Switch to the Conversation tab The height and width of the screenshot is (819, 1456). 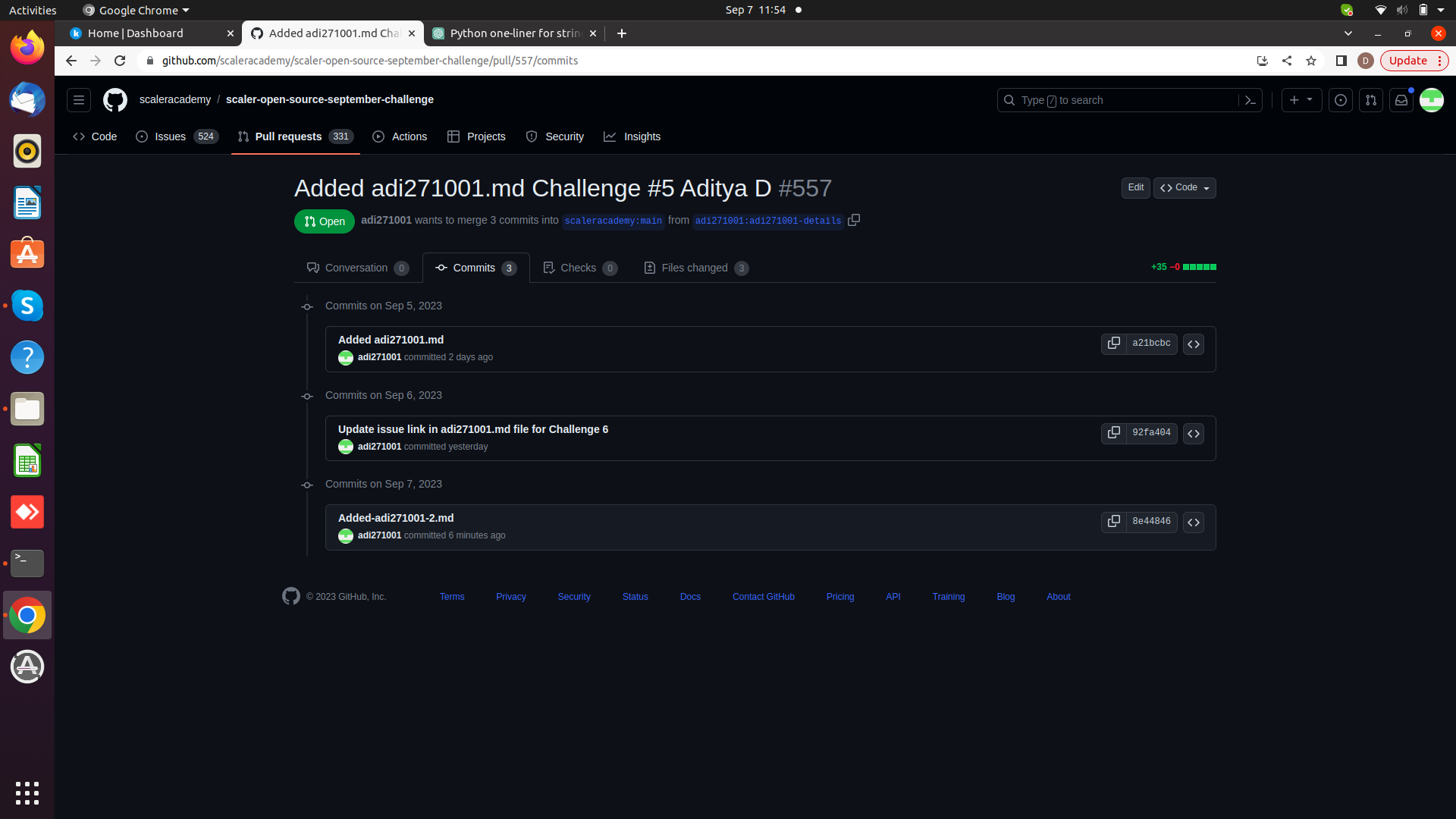356,268
